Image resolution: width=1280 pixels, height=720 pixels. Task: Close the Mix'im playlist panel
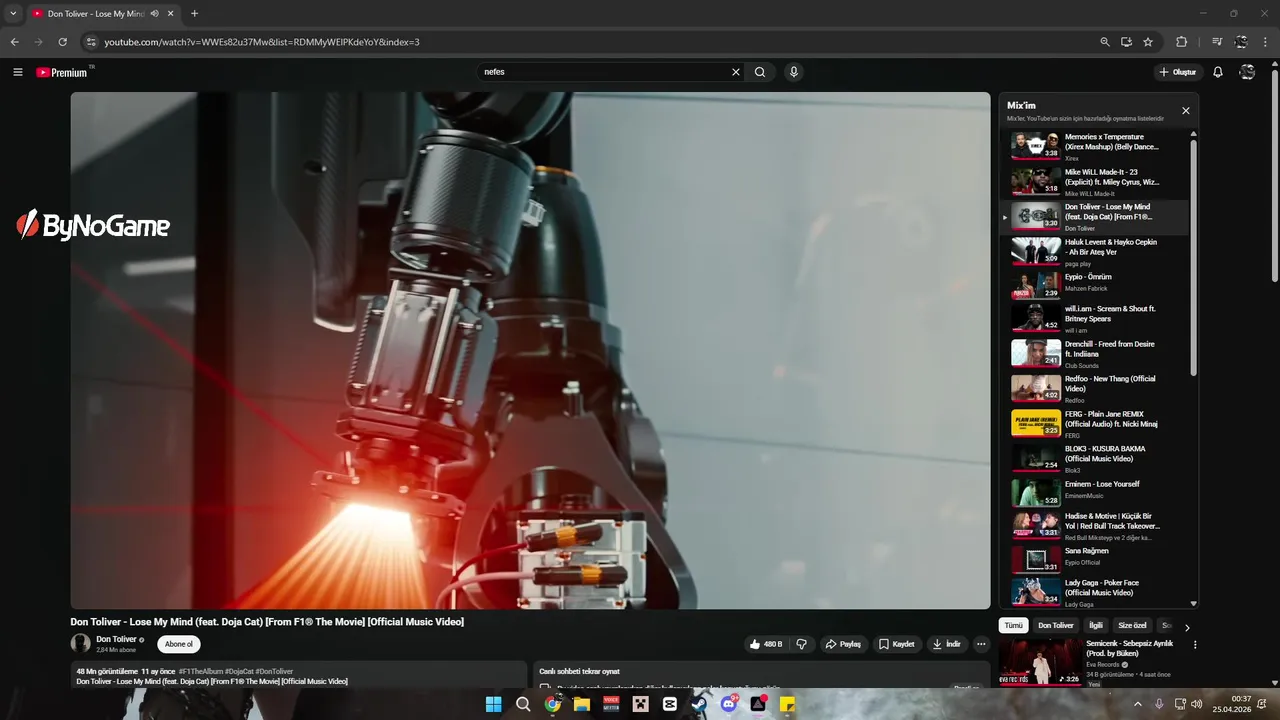(1186, 111)
